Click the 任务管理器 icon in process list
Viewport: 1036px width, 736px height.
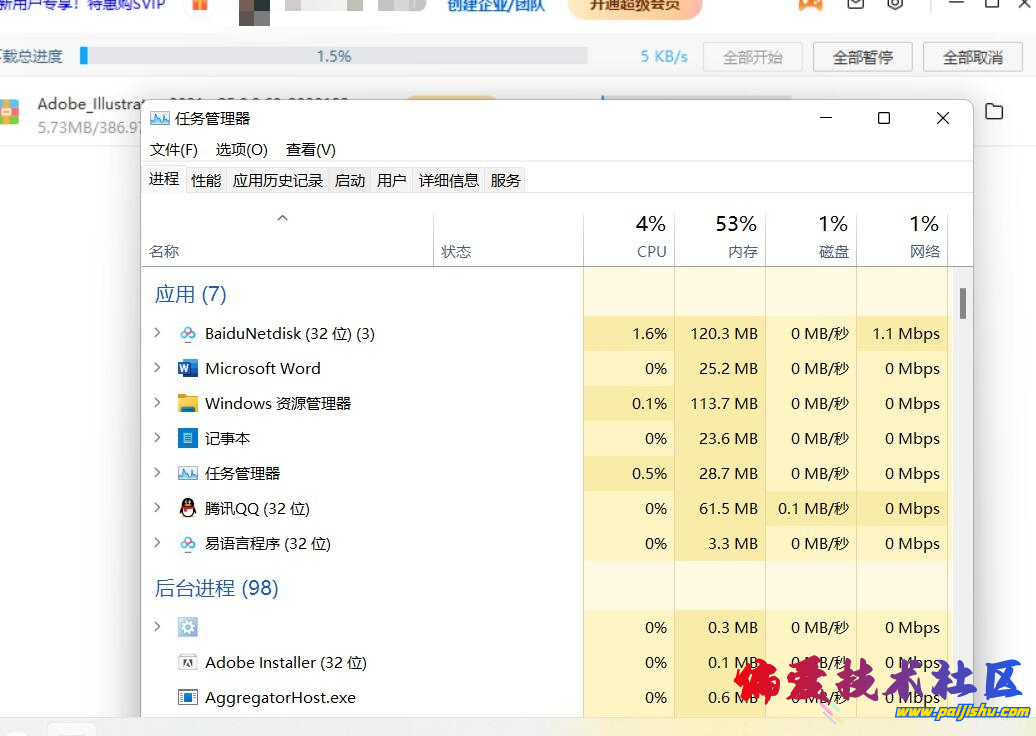point(187,473)
